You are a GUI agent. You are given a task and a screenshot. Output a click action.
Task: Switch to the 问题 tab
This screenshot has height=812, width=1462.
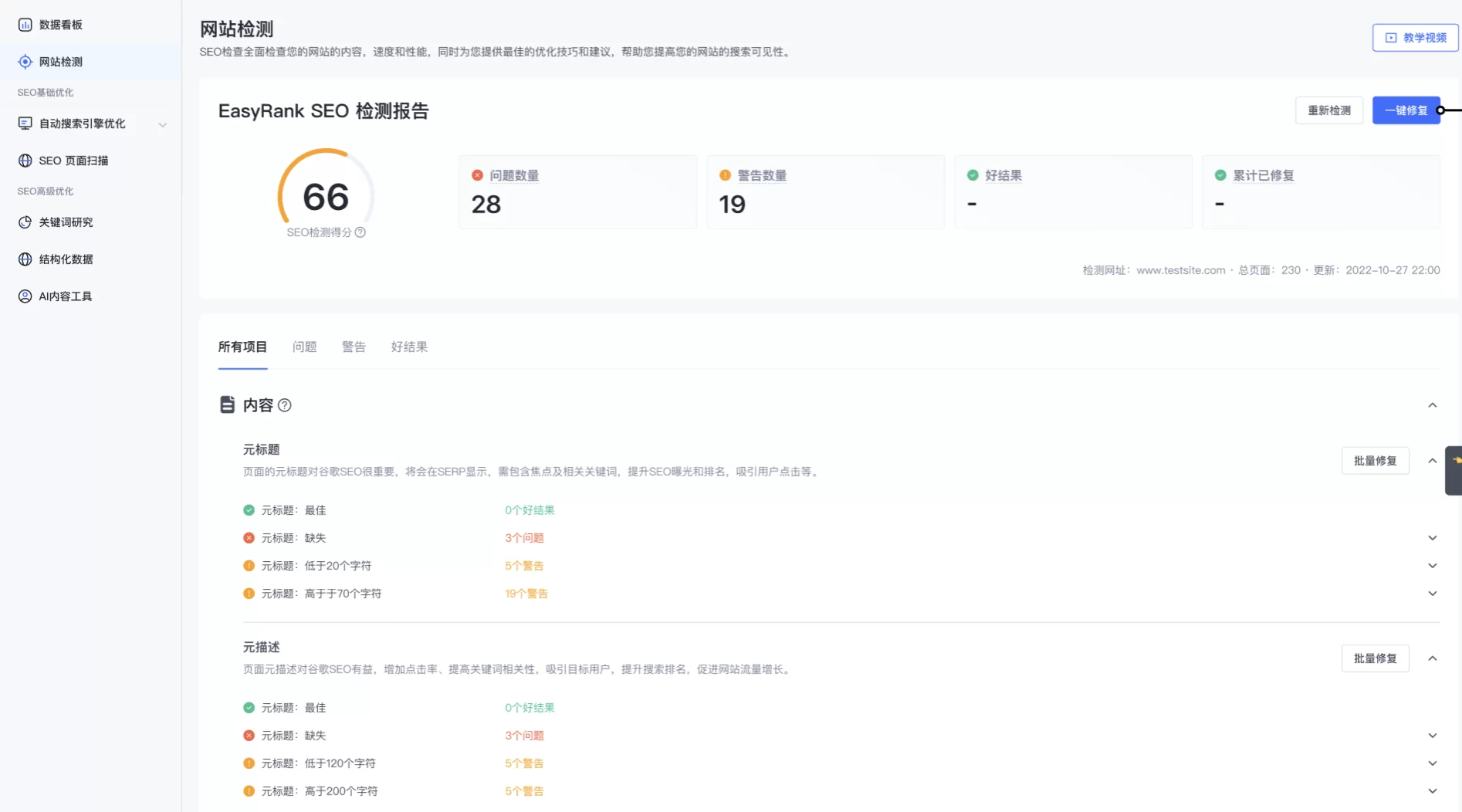304,347
